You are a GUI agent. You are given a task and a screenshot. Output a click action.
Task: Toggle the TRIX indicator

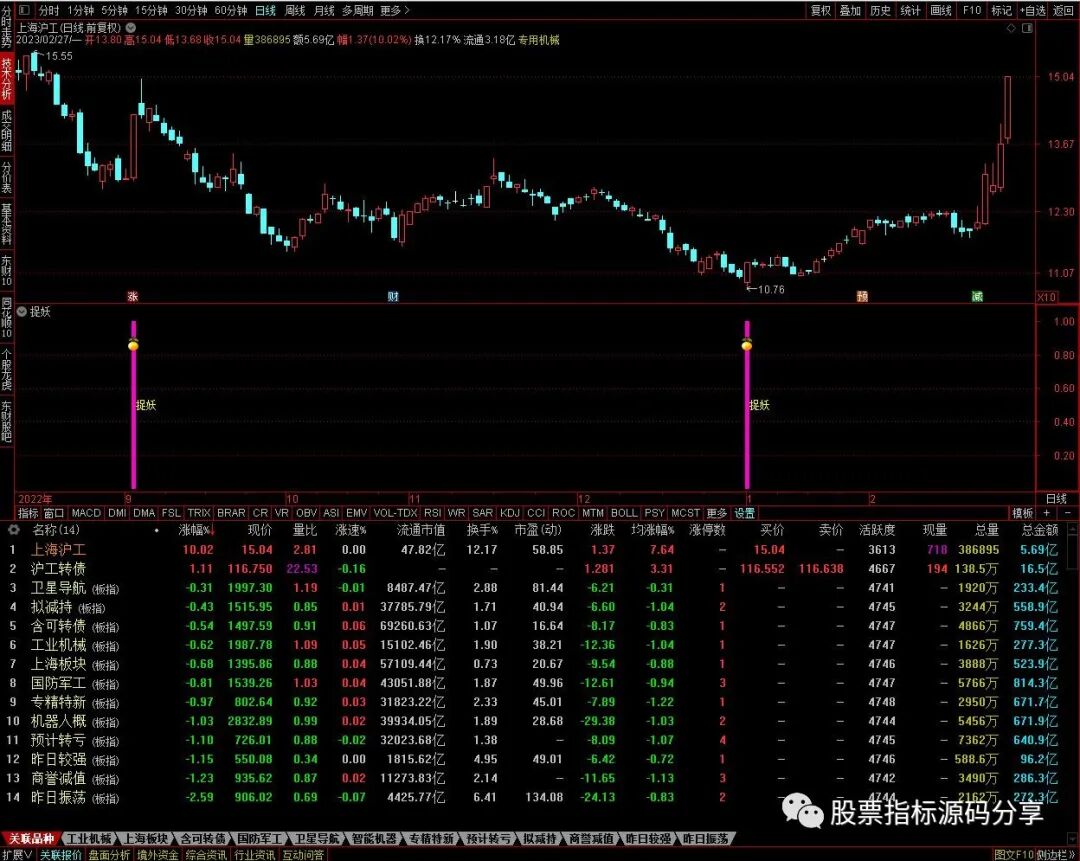(199, 513)
